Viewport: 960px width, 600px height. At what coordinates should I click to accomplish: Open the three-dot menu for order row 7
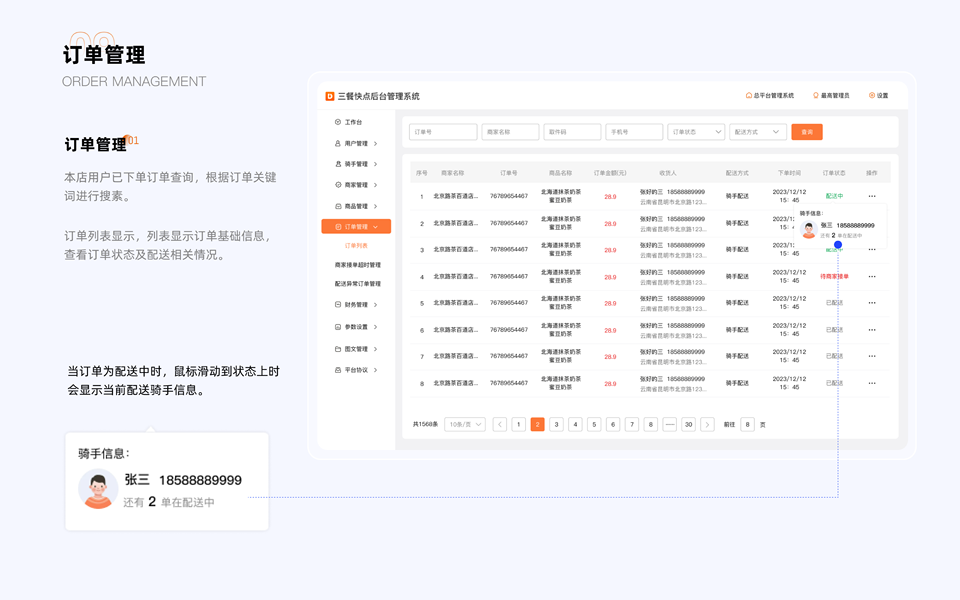click(x=872, y=356)
